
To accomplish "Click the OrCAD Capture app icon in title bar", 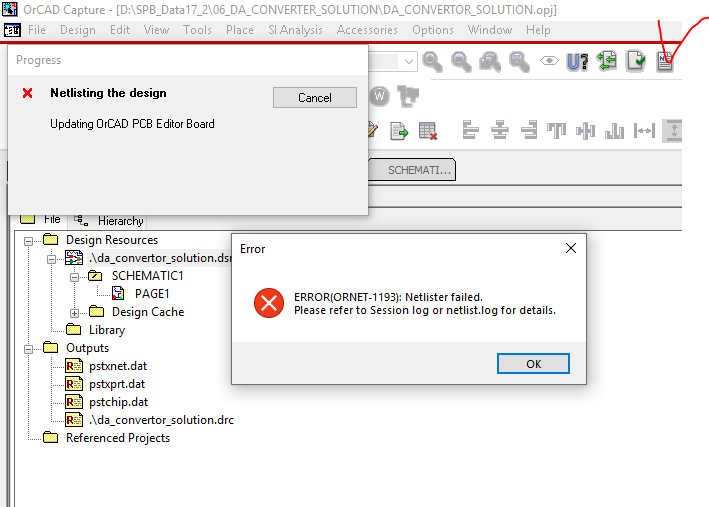I will click(x=10, y=9).
